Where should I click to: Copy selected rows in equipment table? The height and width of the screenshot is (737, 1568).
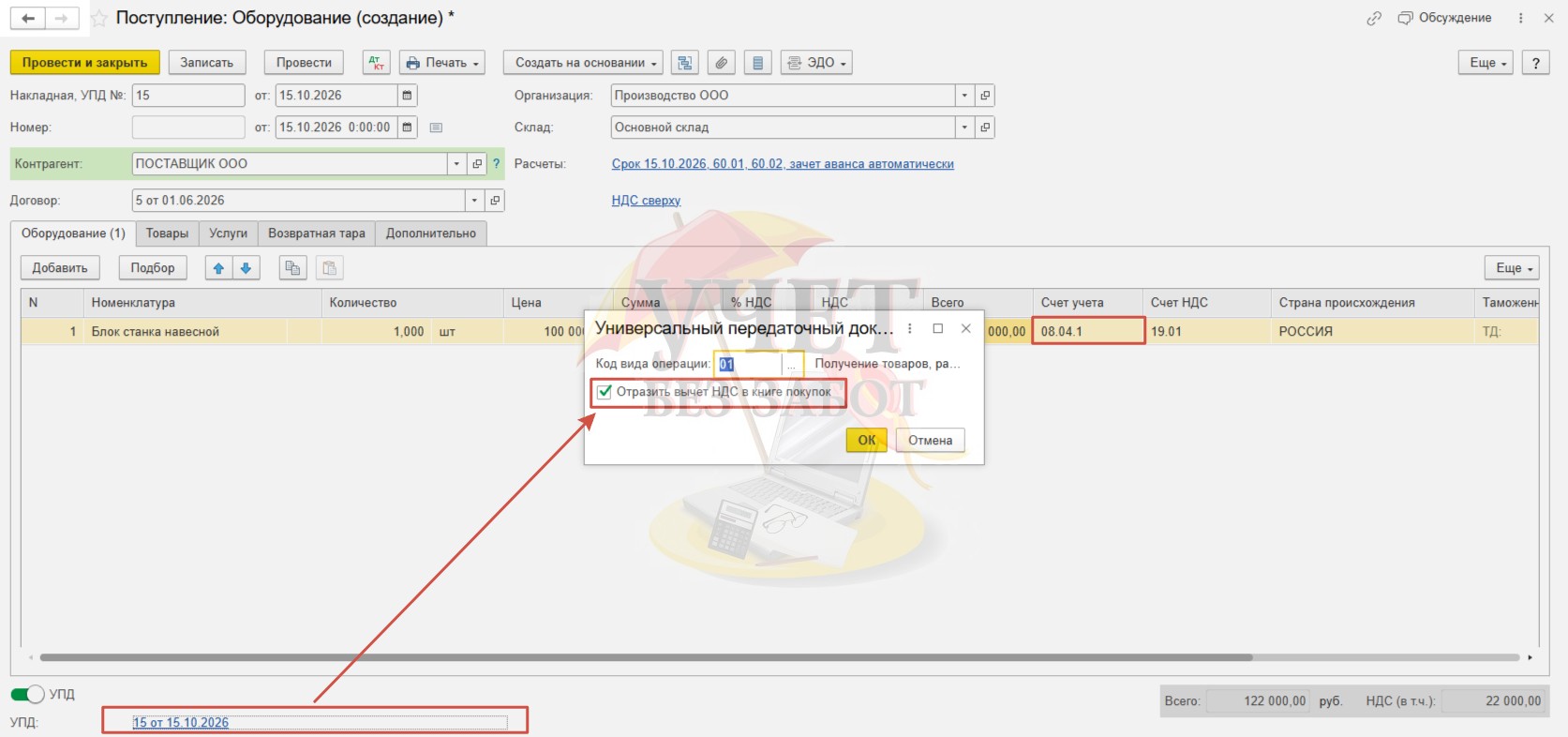click(292, 268)
